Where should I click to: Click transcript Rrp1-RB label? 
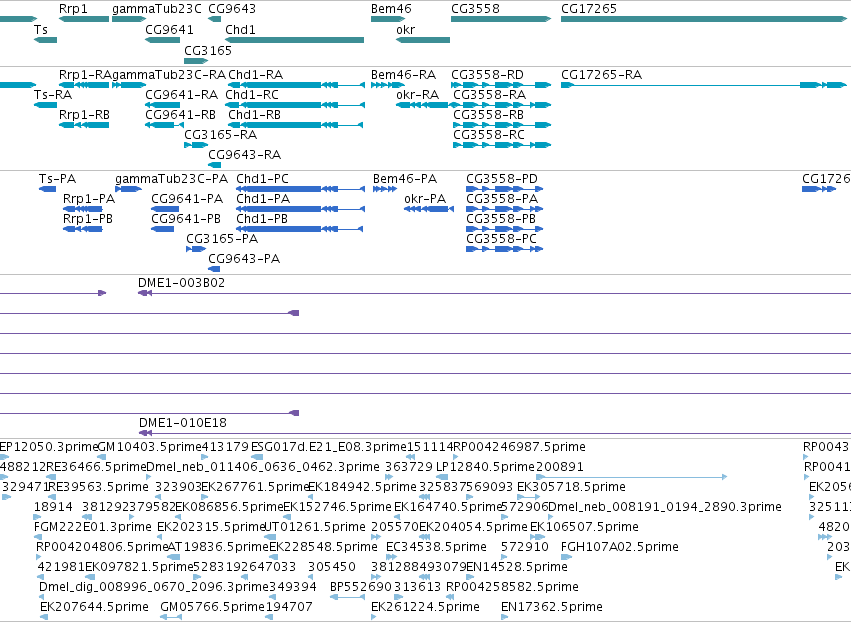tap(85, 115)
